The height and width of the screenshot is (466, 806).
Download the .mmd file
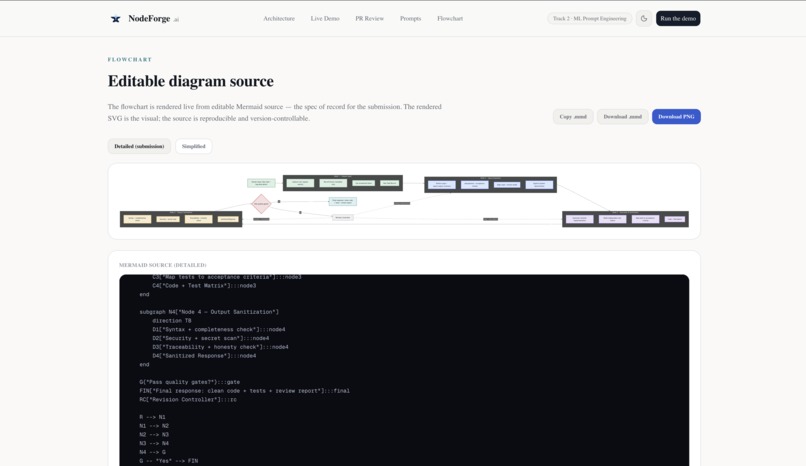click(x=622, y=117)
